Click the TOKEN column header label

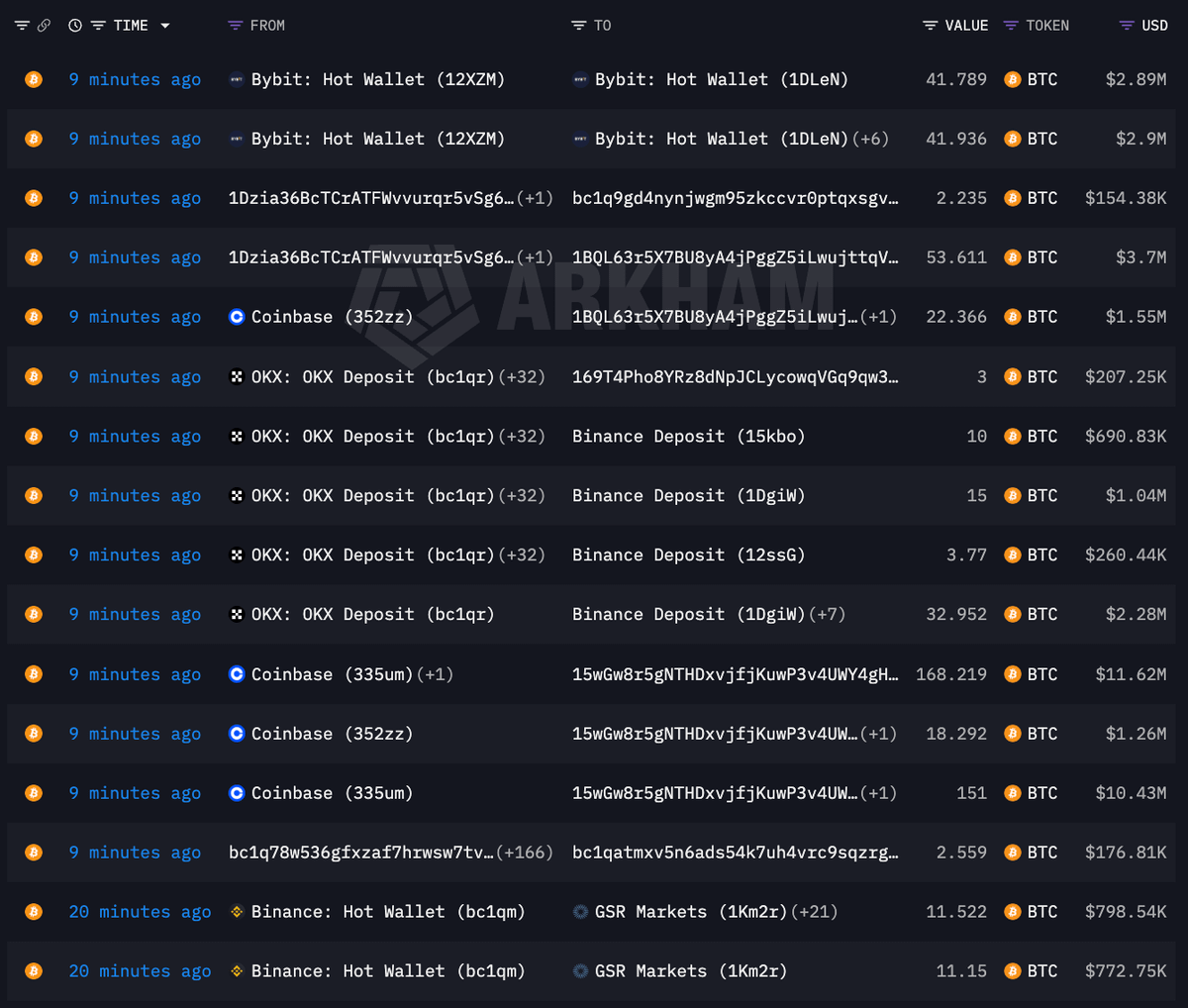tap(1047, 26)
